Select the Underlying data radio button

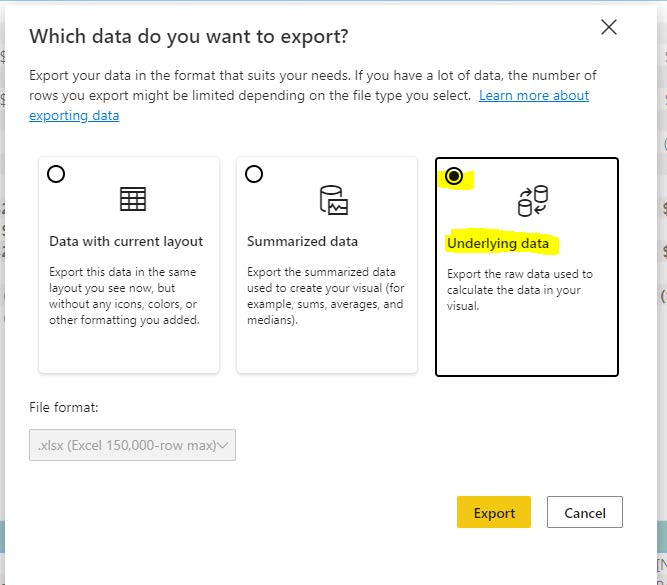click(454, 177)
